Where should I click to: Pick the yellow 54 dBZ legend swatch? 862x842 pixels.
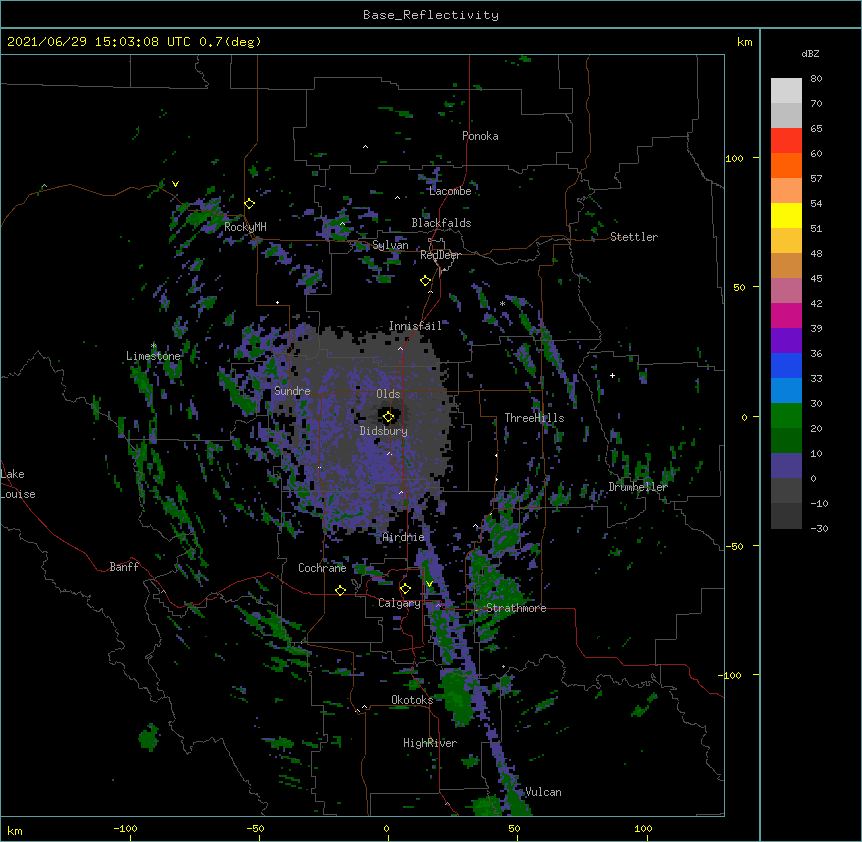[x=786, y=215]
